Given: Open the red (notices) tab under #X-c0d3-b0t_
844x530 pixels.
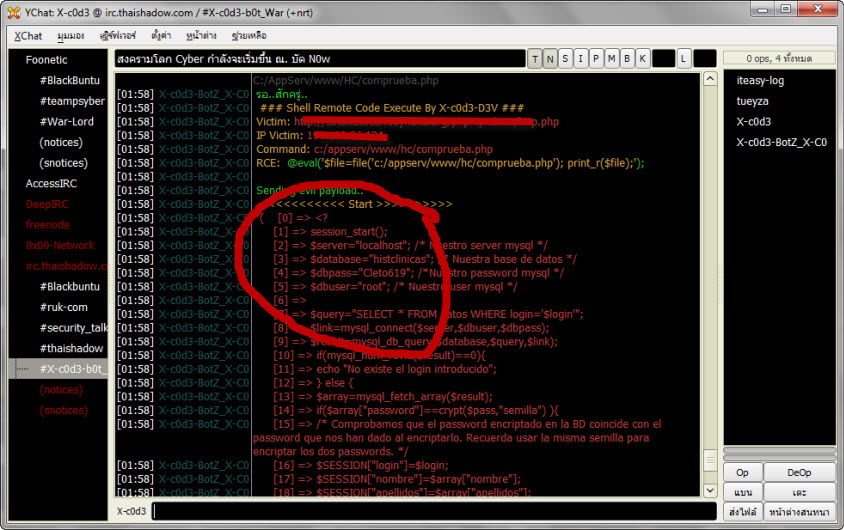Looking at the screenshot, I should click(x=61, y=390).
